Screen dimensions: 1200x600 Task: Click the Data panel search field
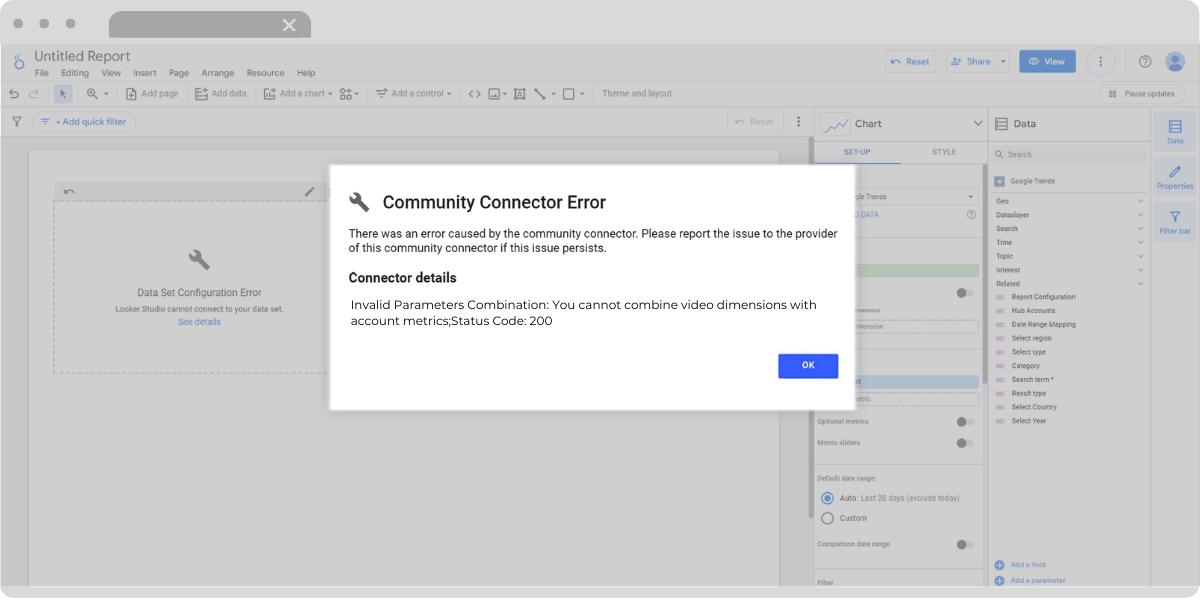[x=1068, y=155]
